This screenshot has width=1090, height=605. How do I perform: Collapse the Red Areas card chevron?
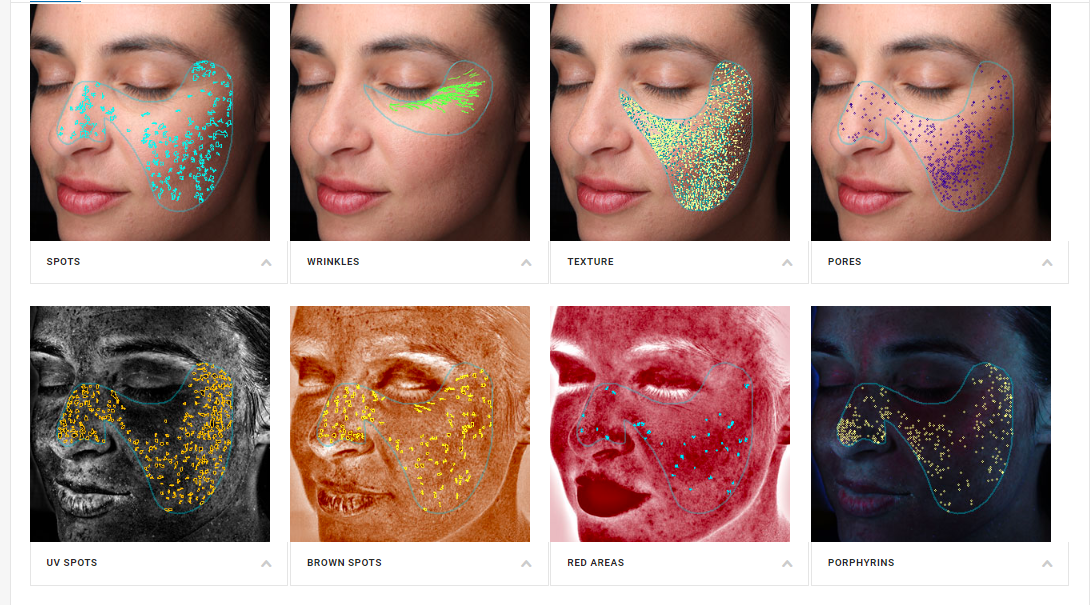point(787,564)
